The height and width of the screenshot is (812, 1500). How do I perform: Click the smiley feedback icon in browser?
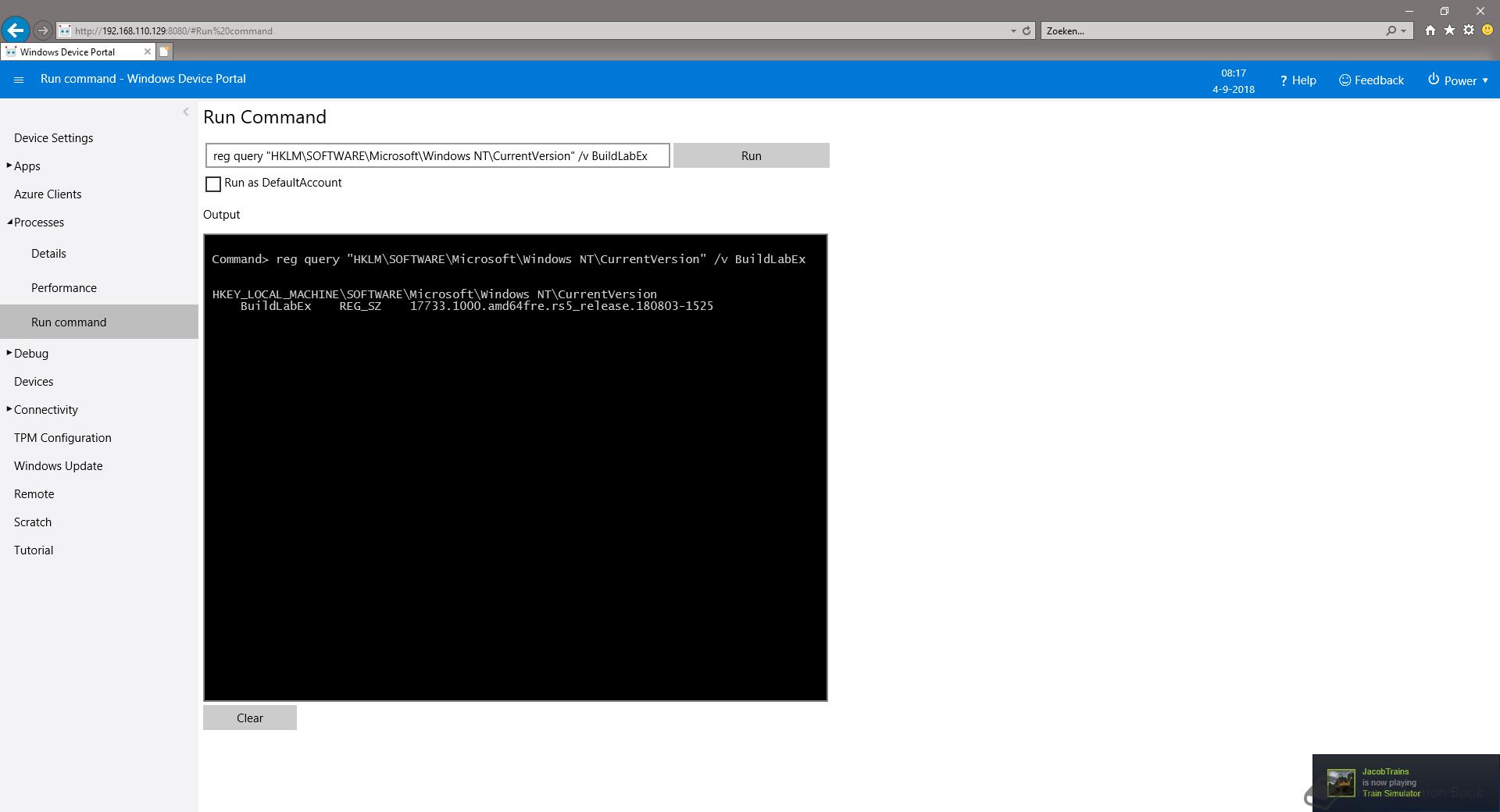click(1487, 30)
